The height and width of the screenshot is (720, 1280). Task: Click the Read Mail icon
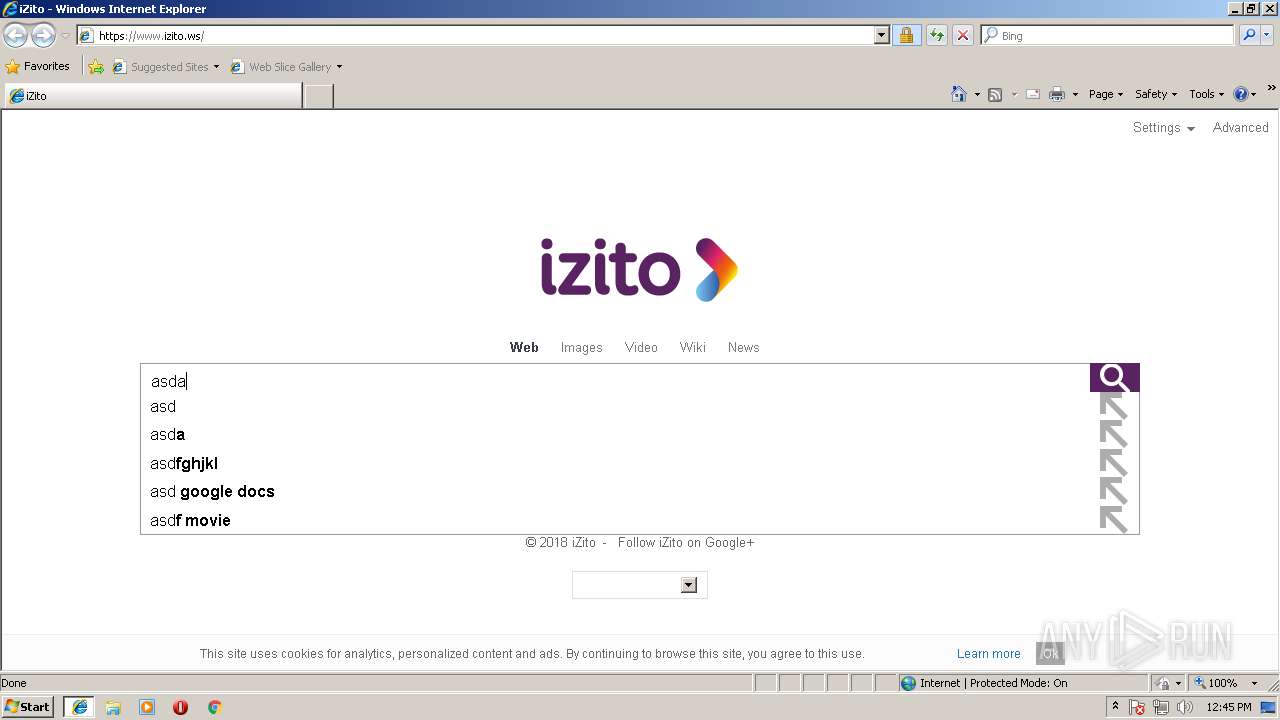1033,94
